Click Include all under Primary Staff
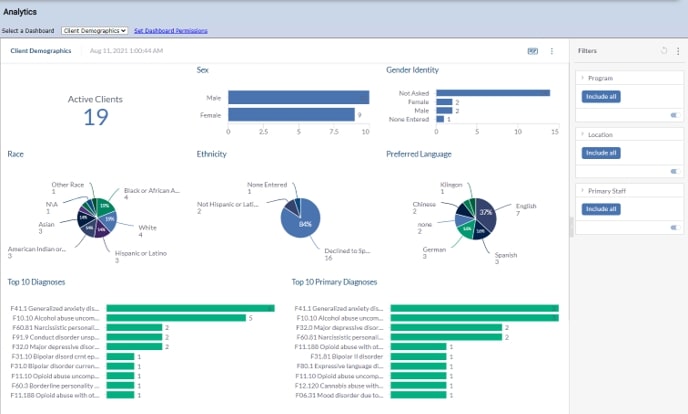Image resolution: width=688 pixels, height=414 pixels. [601, 209]
